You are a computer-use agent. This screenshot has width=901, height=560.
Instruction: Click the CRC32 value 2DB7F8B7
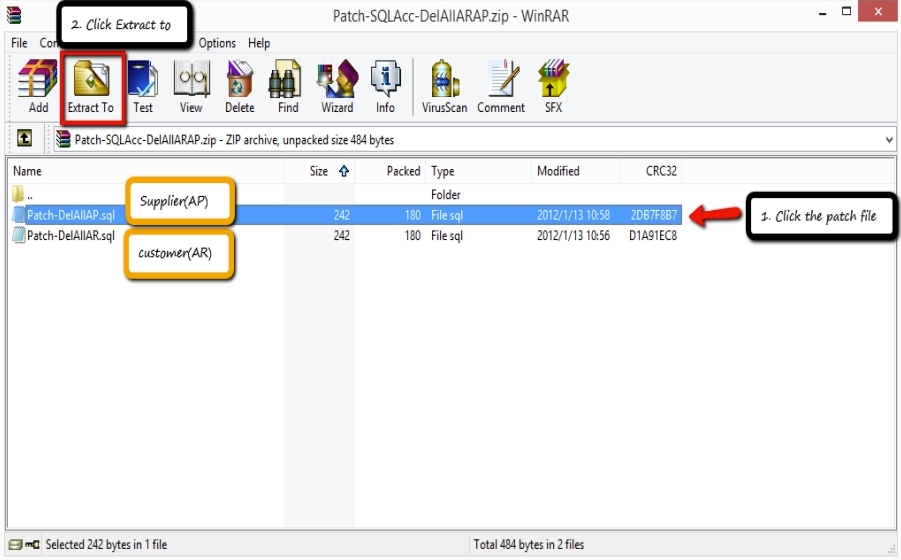[x=654, y=215]
